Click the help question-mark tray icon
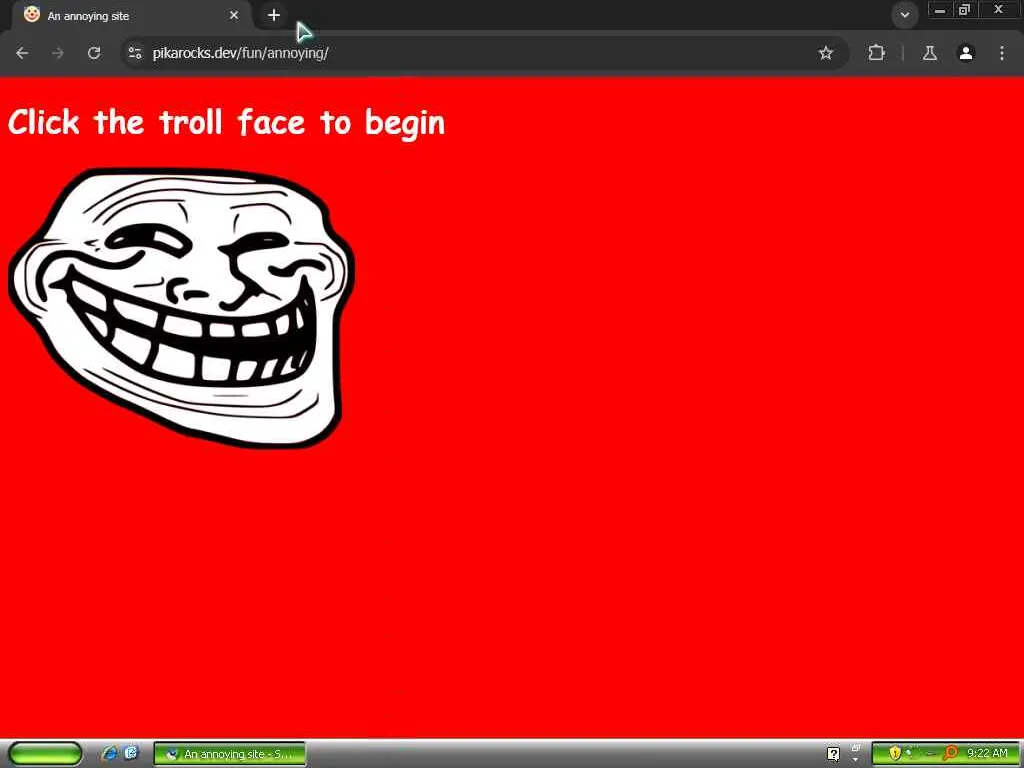 tap(833, 754)
